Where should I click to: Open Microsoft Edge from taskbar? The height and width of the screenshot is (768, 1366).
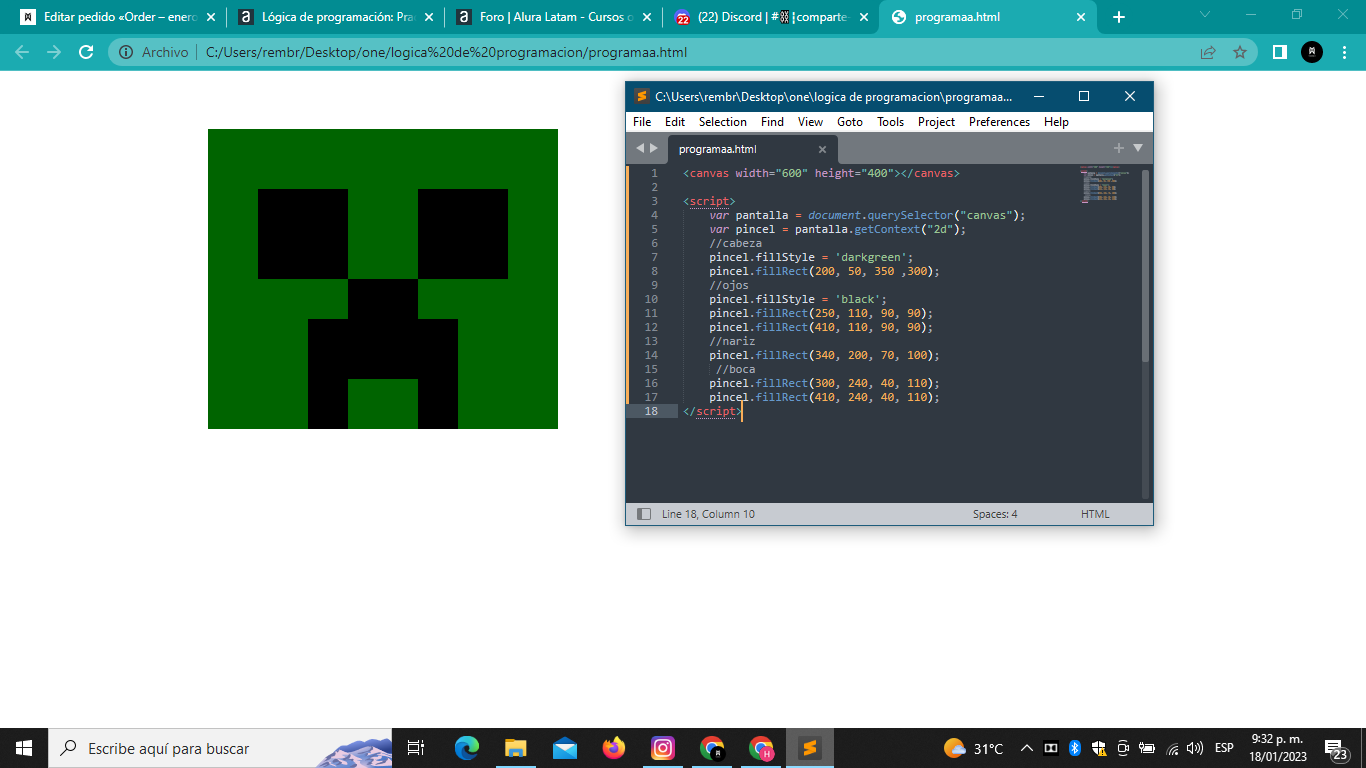click(x=466, y=748)
